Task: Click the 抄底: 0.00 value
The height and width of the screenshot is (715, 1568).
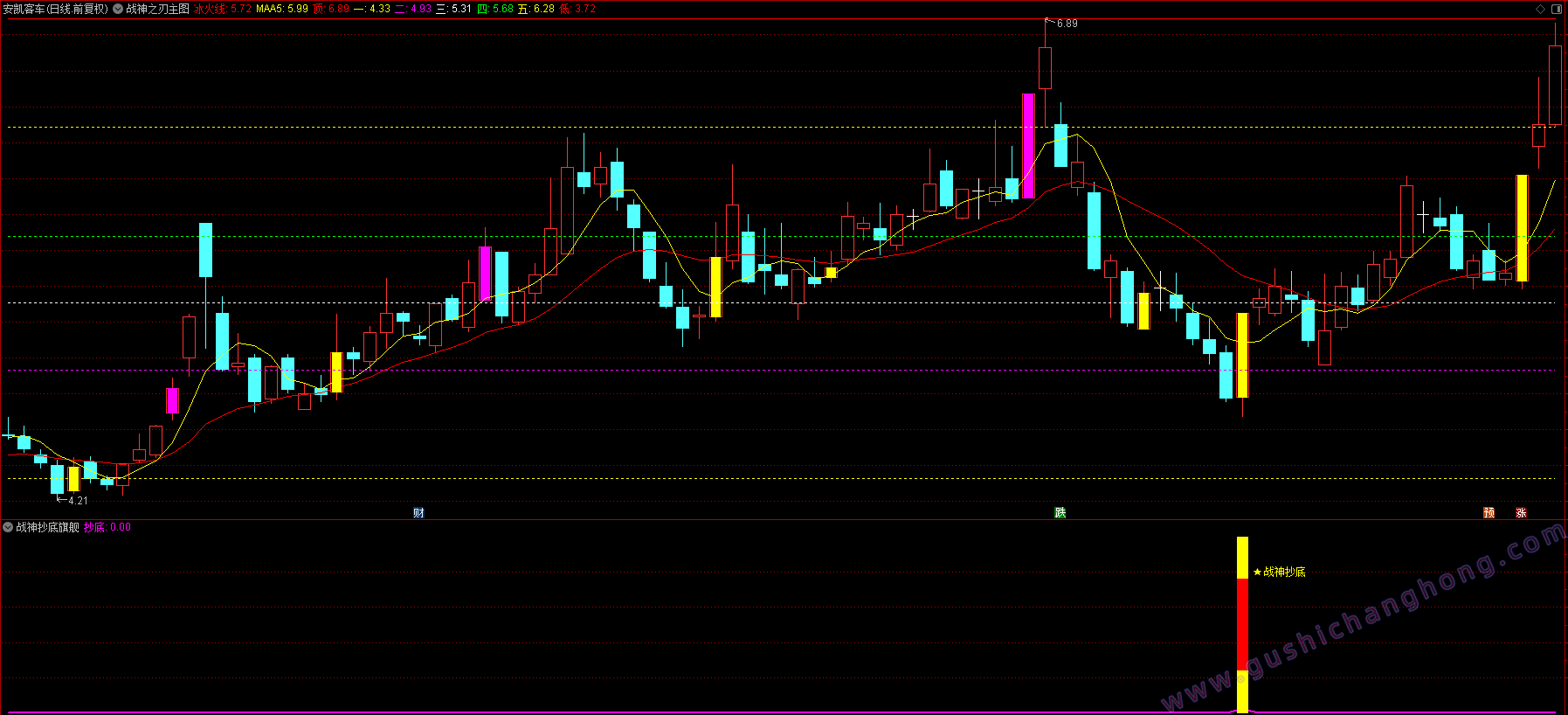Action: [x=107, y=527]
